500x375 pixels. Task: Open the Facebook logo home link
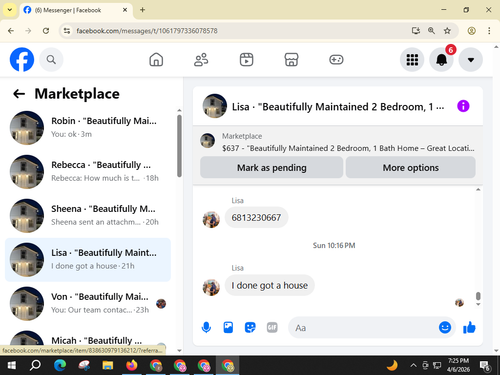click(x=22, y=60)
